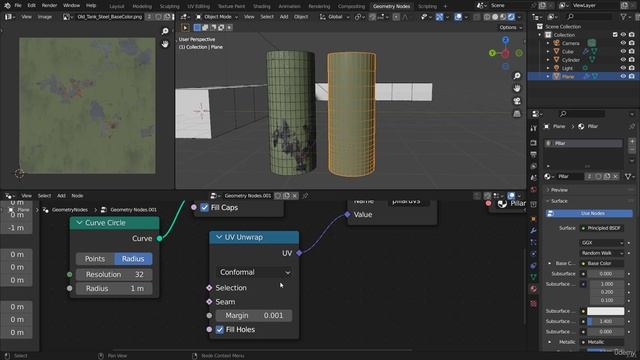The image size is (640, 360).
Task: Click the pin icon in node editor header
Action: (x=305, y=196)
